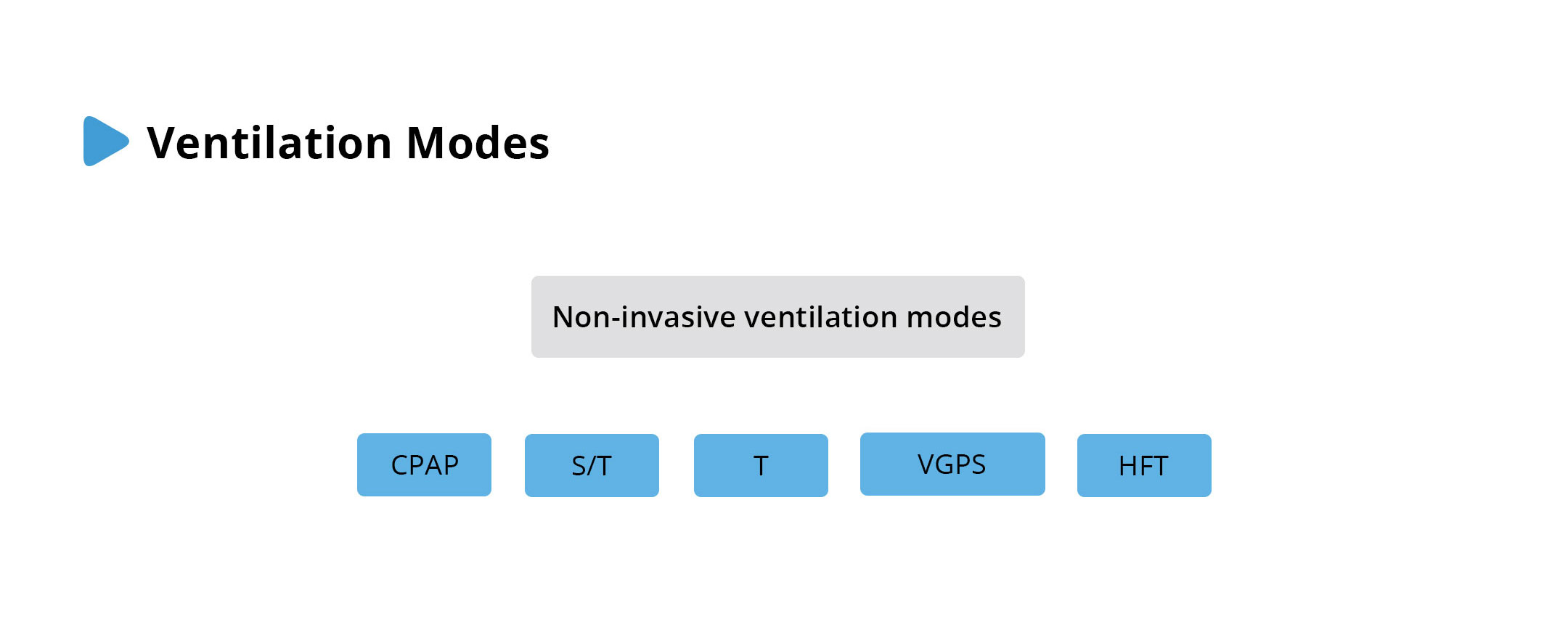Click the Non-invasive ventilation modes box

coord(777,316)
